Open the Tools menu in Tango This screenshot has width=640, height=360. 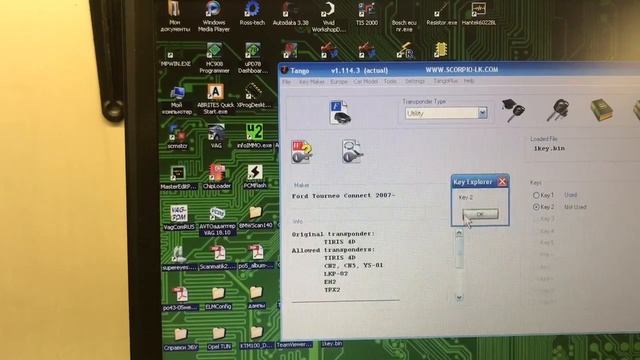point(390,81)
